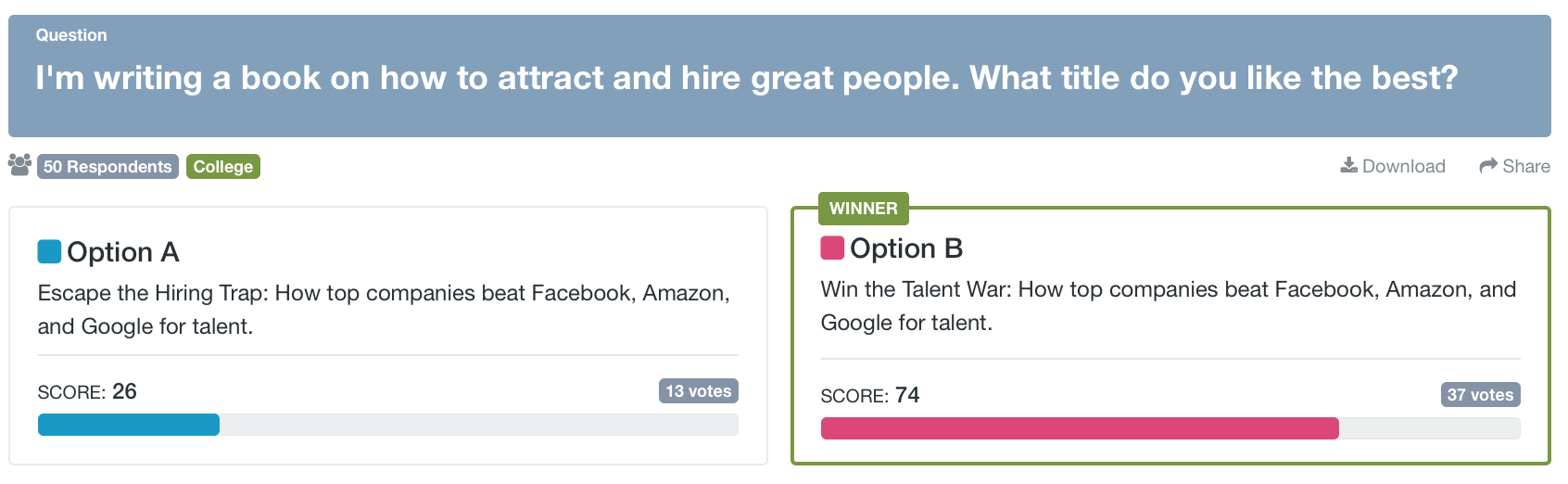1568x484 pixels.
Task: Select the green College tag
Action: [223, 166]
